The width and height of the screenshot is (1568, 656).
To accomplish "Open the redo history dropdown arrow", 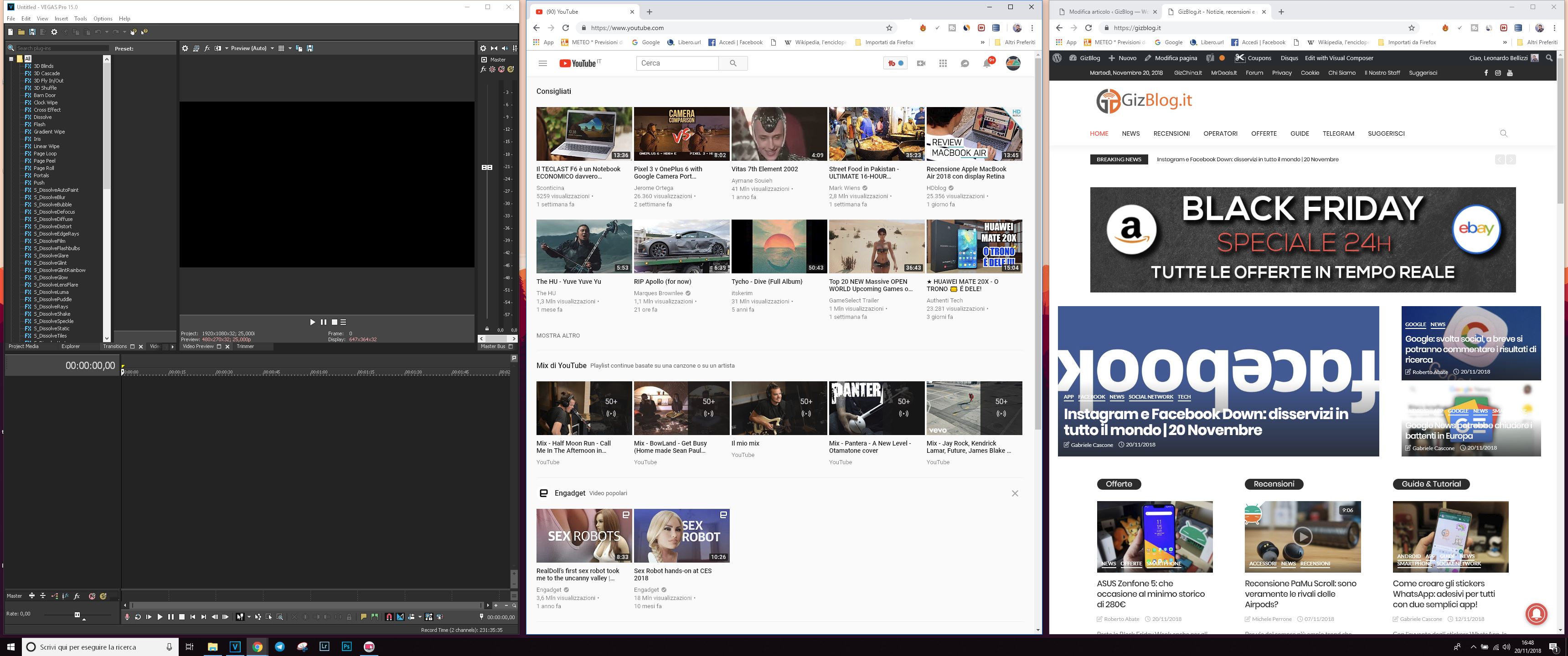I will pyautogui.click(x=125, y=32).
